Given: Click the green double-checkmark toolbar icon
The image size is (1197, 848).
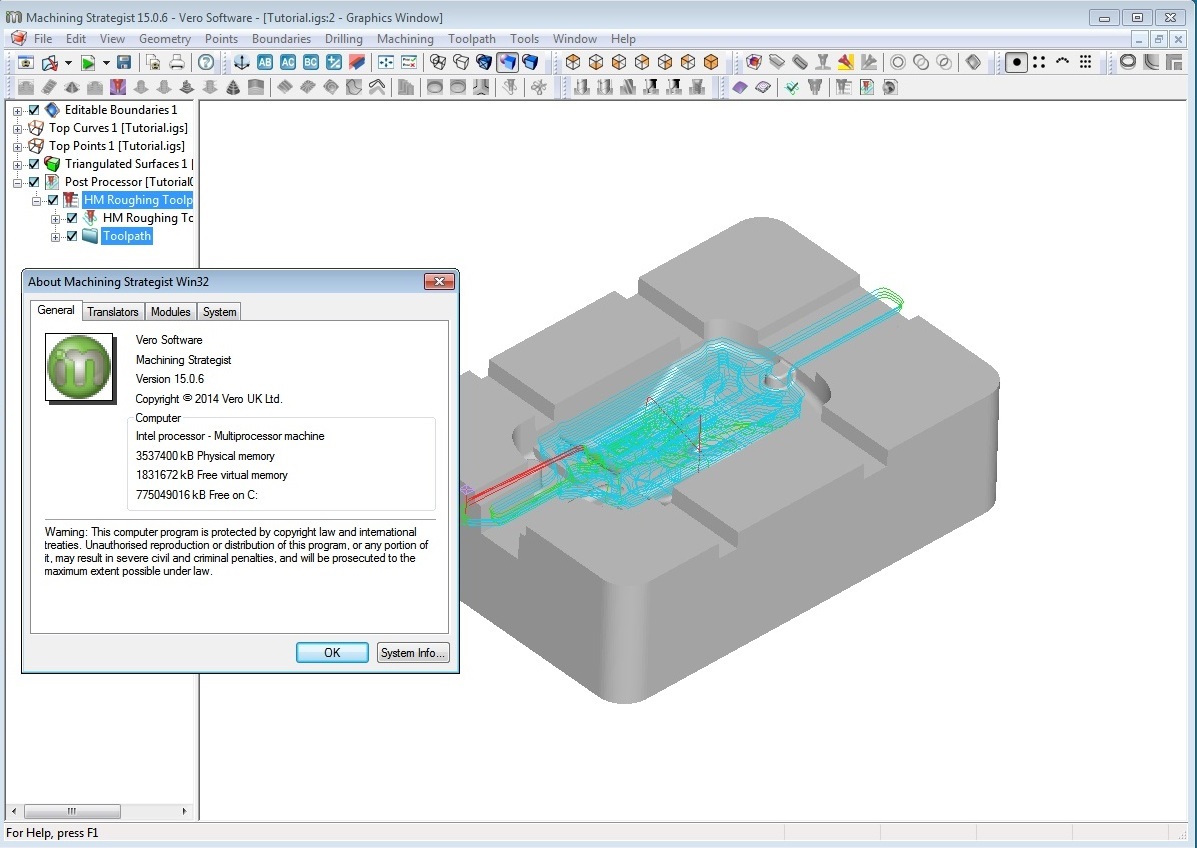Looking at the screenshot, I should click(792, 88).
